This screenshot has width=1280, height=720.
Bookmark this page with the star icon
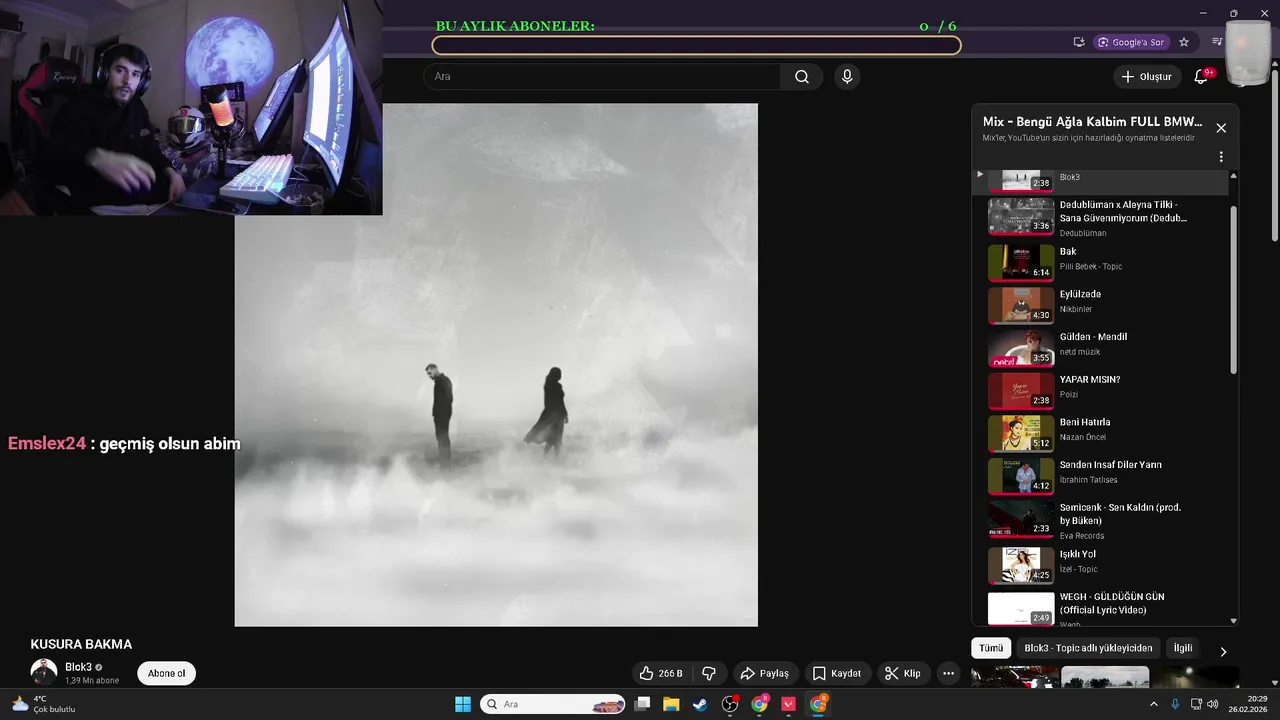click(x=1184, y=42)
